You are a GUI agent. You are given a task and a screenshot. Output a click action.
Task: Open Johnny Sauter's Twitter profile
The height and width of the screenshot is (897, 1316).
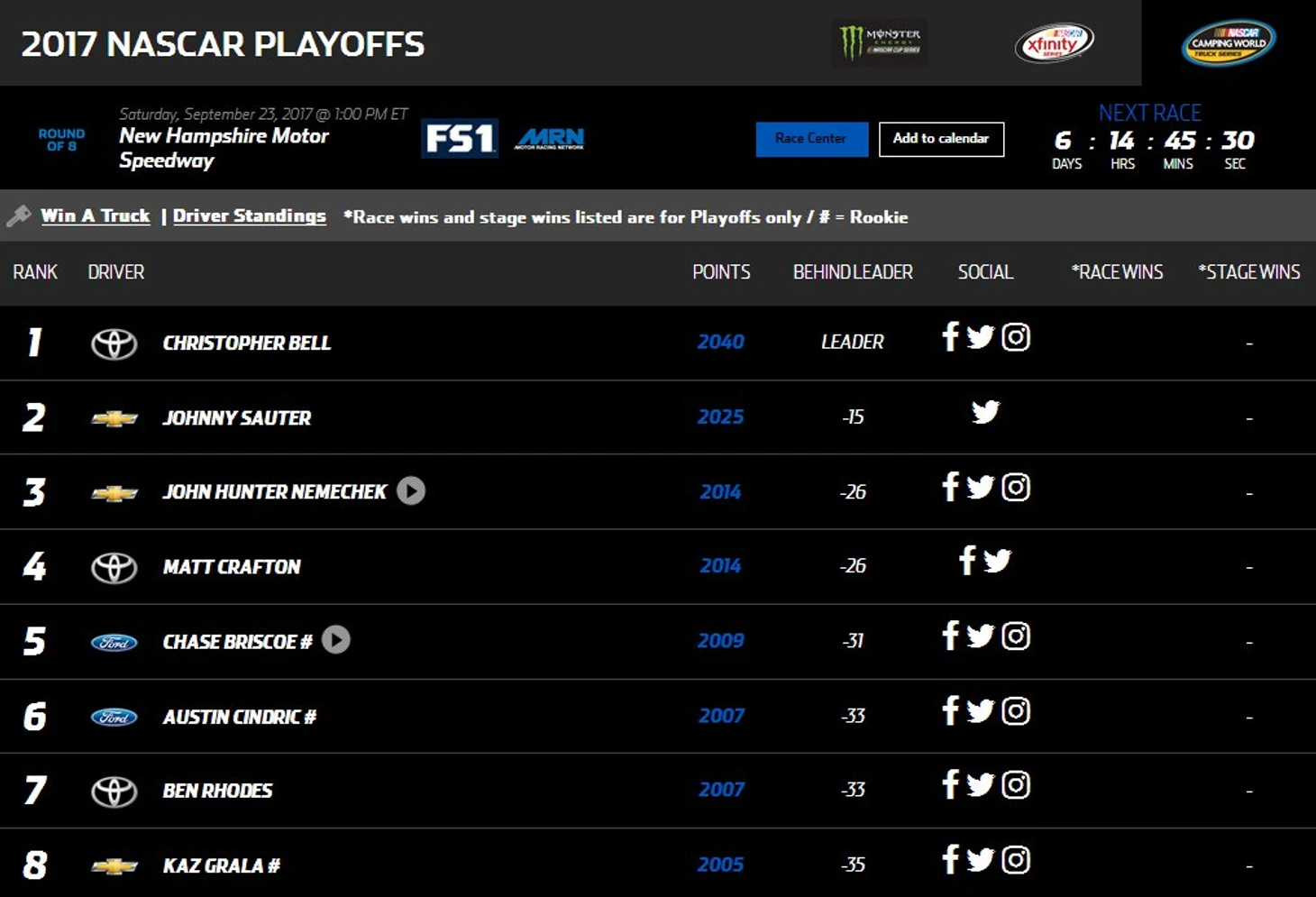(x=985, y=412)
